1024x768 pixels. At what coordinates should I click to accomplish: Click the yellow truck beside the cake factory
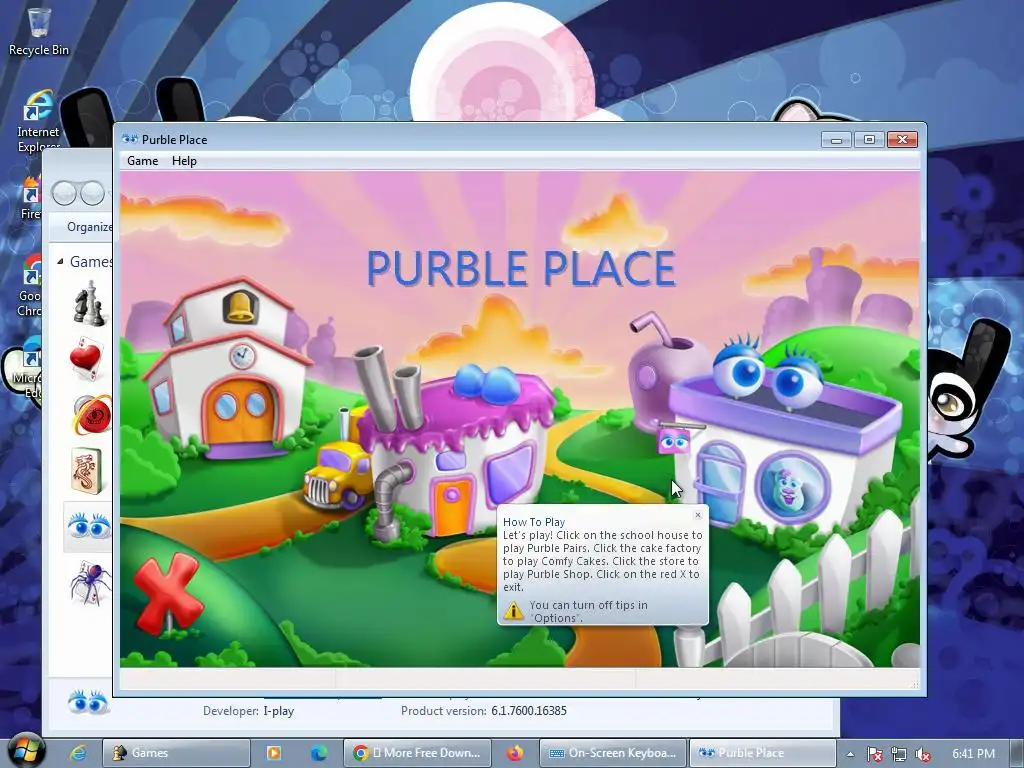338,475
